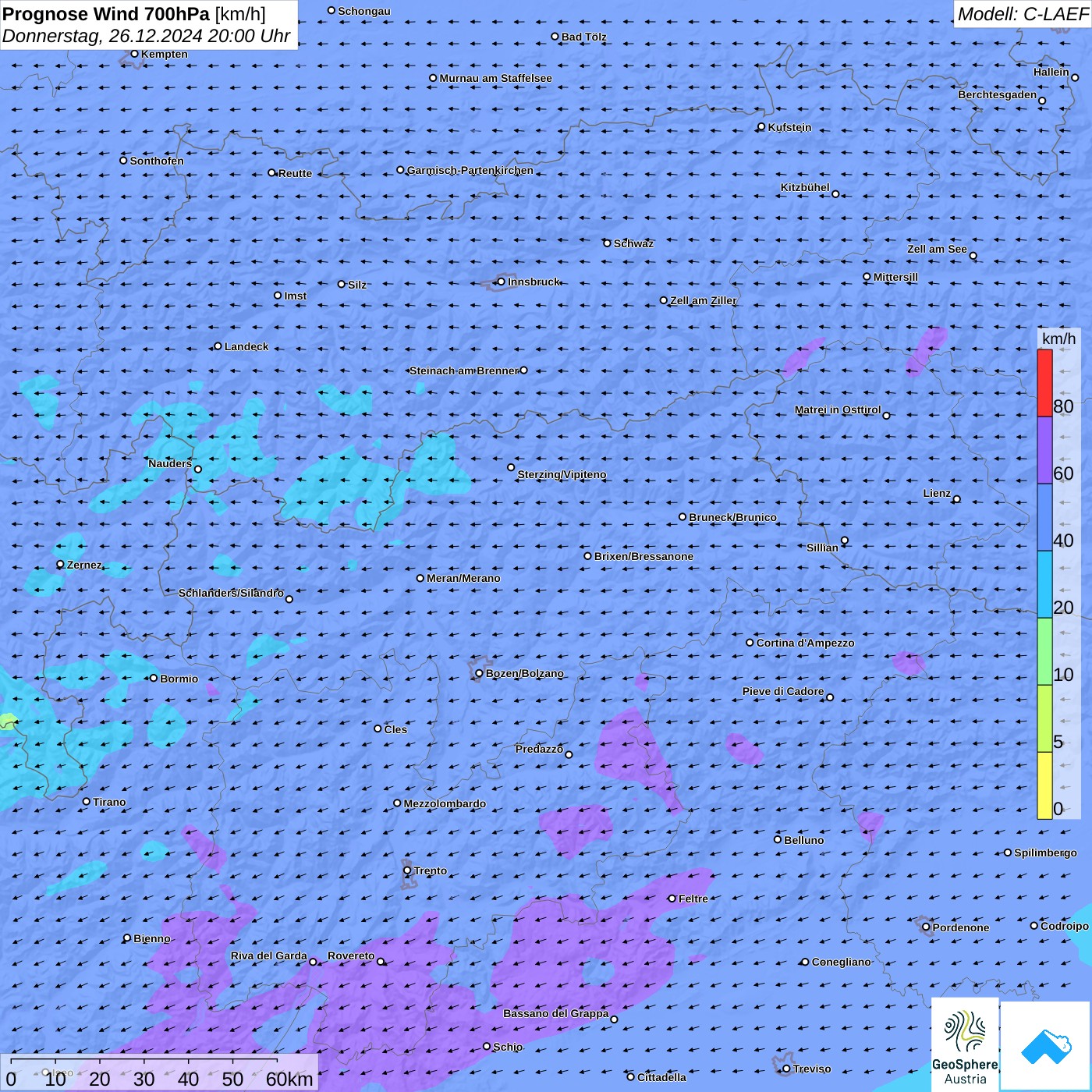Click the 'Cittadella' label
Viewport: 1092px width, 1092px height.
tap(661, 1077)
